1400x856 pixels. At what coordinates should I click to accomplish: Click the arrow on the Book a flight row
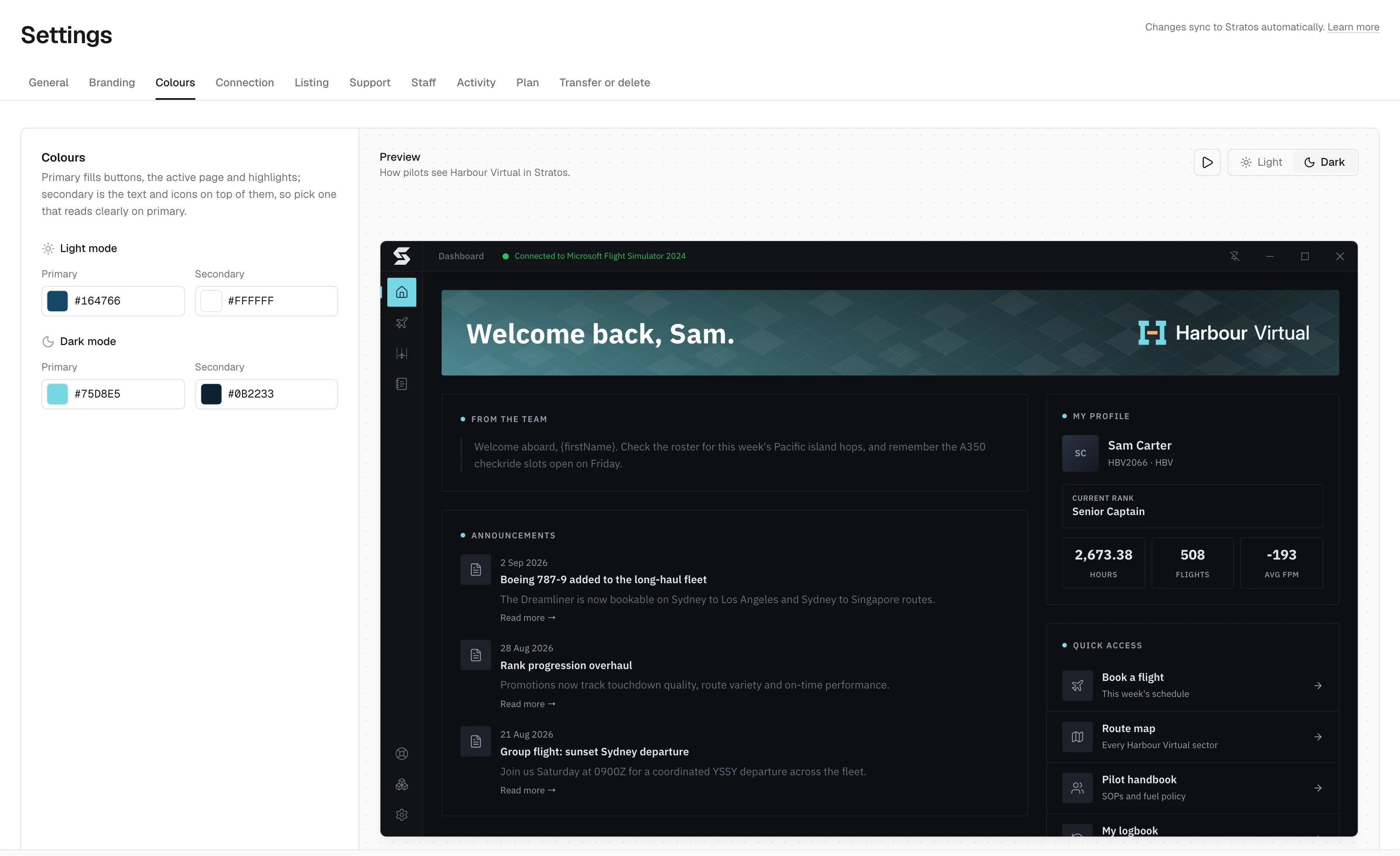click(x=1318, y=686)
